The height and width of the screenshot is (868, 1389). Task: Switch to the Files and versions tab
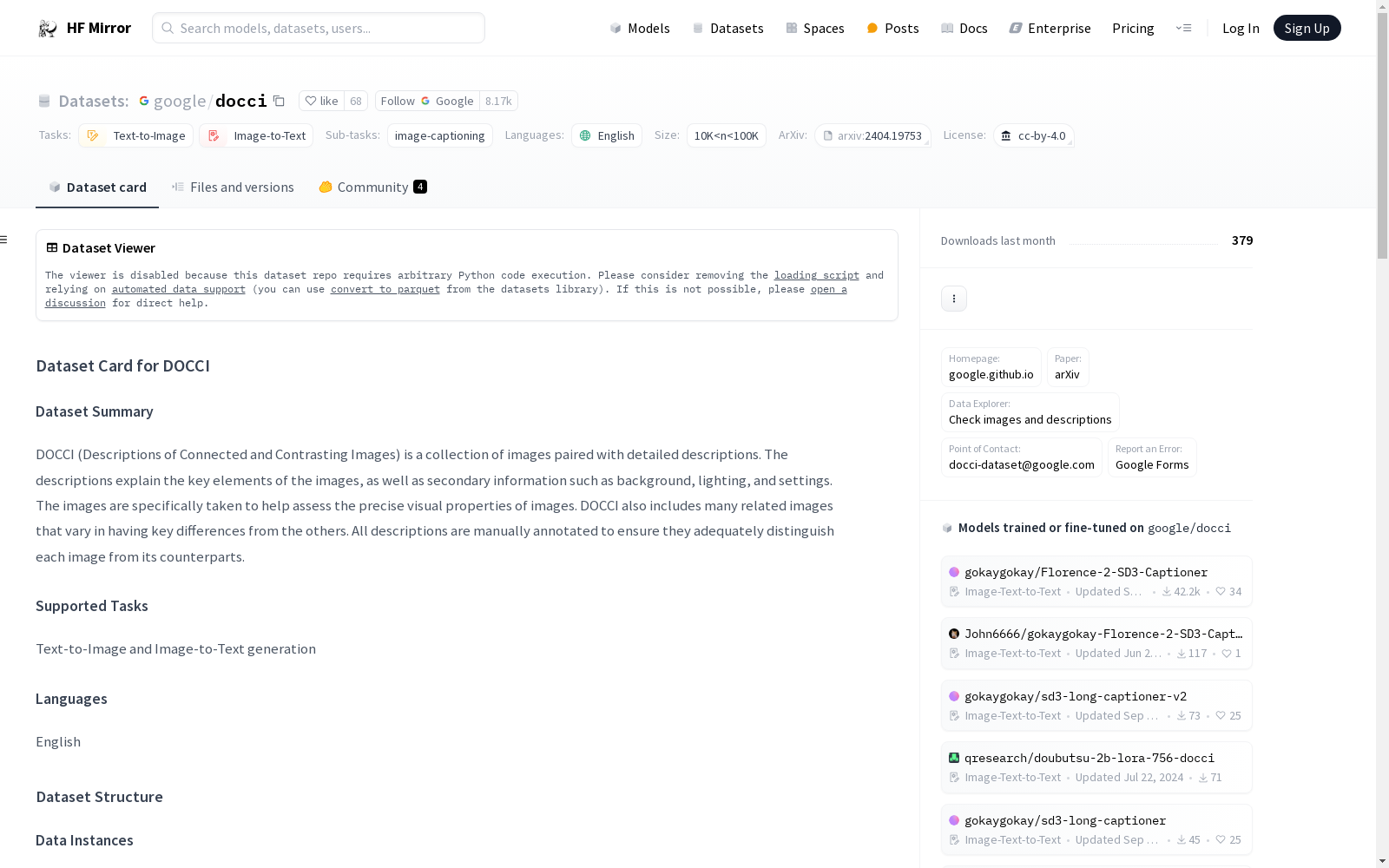click(233, 187)
